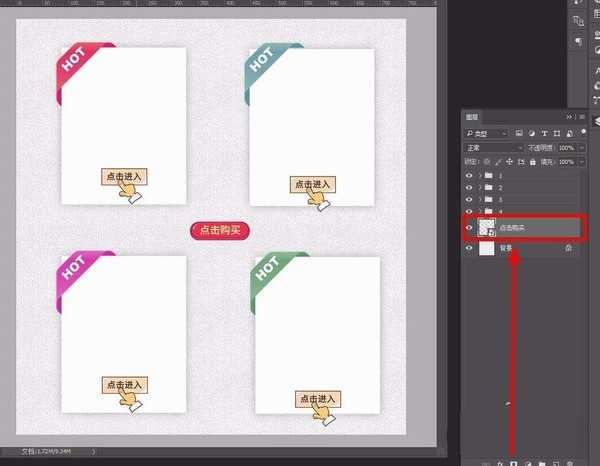Click the add layer mask icon
The image size is (600, 466).
point(514,463)
